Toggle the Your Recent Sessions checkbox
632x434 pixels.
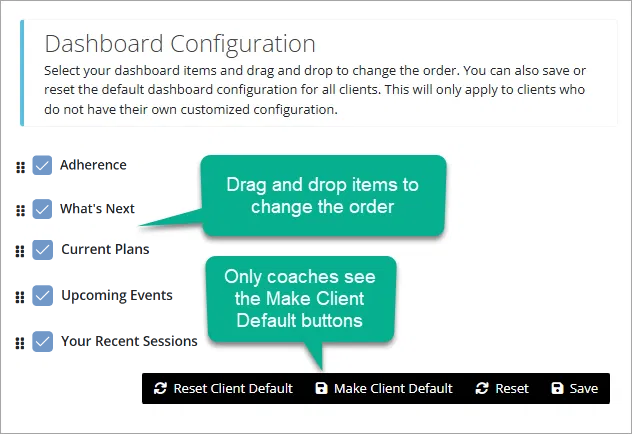coord(42,341)
